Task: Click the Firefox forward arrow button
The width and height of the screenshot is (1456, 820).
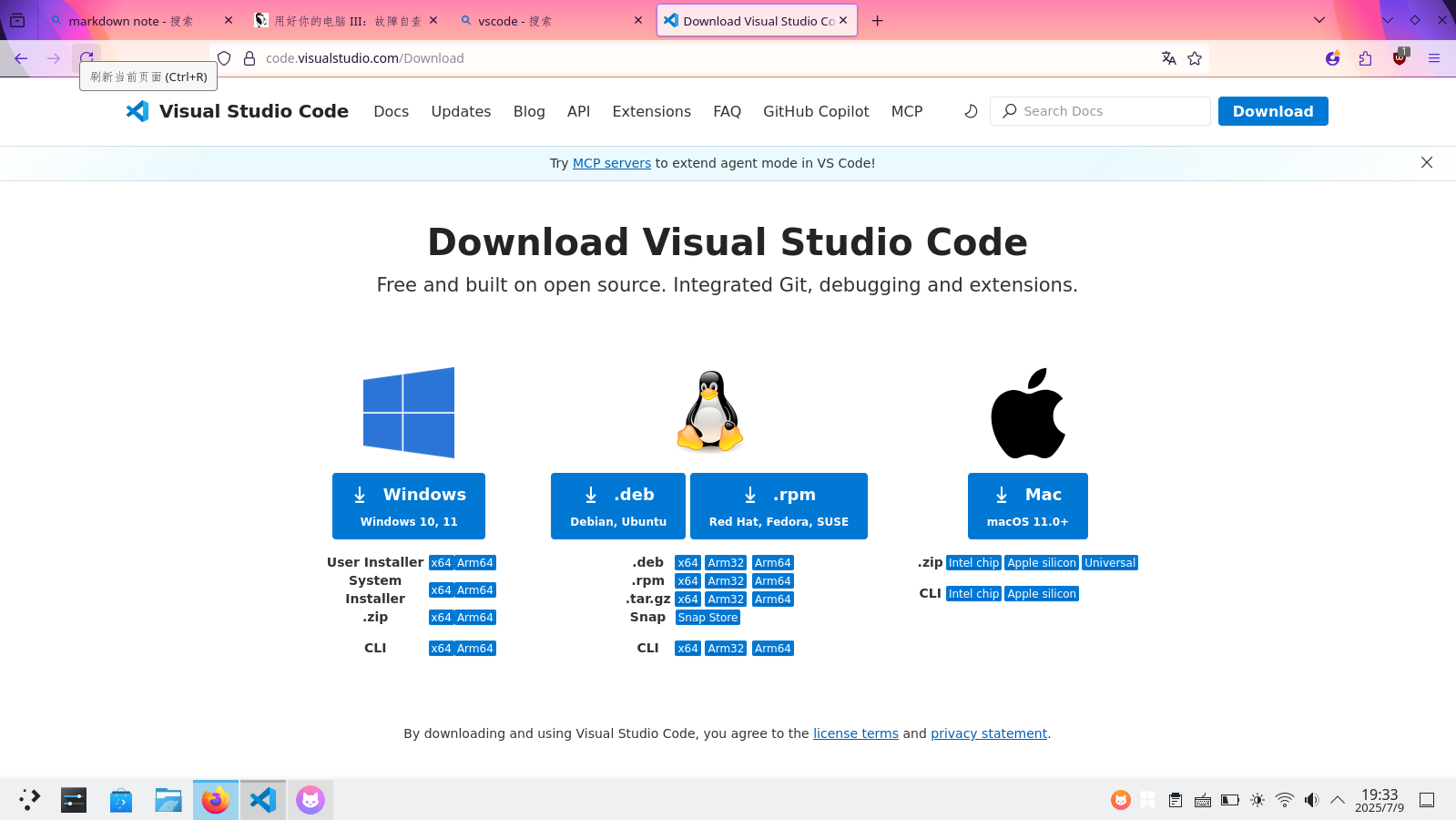Action: coord(54,58)
